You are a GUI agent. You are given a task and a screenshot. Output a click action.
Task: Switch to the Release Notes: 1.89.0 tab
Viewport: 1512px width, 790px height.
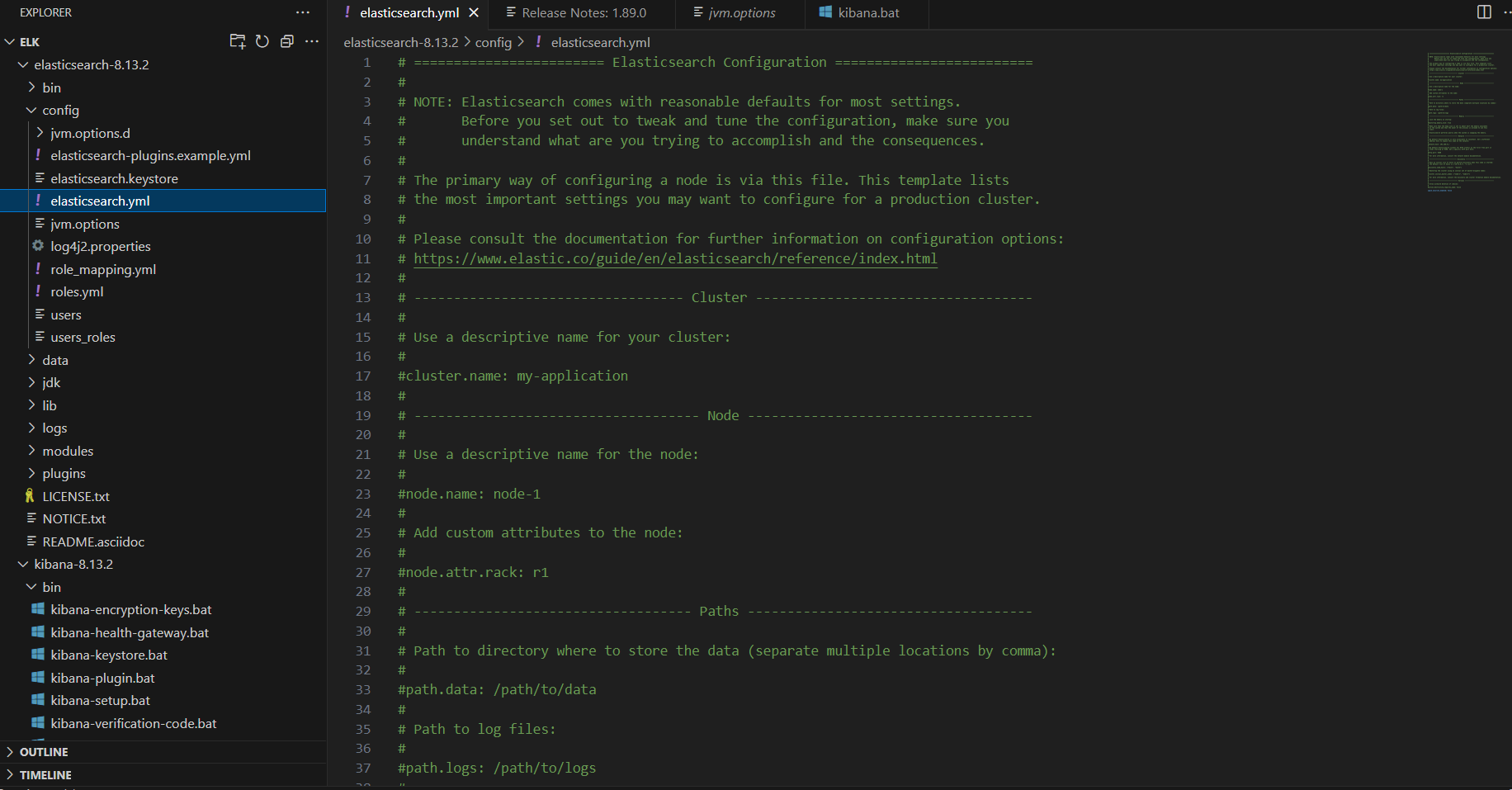point(584,12)
